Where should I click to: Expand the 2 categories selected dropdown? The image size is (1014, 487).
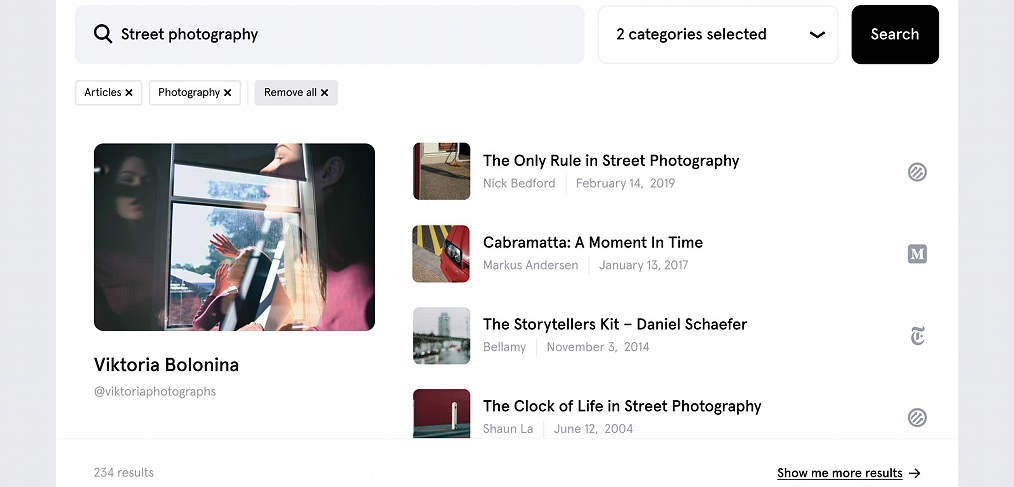click(x=718, y=34)
